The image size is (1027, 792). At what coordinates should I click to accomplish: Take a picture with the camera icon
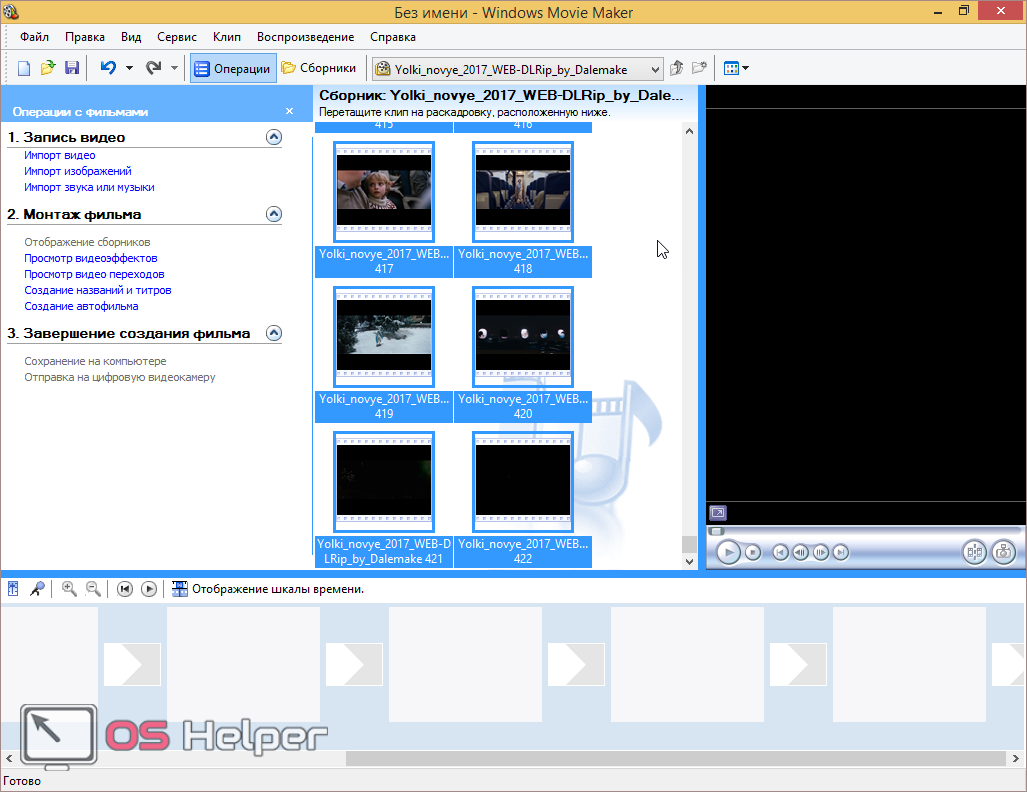click(1003, 552)
